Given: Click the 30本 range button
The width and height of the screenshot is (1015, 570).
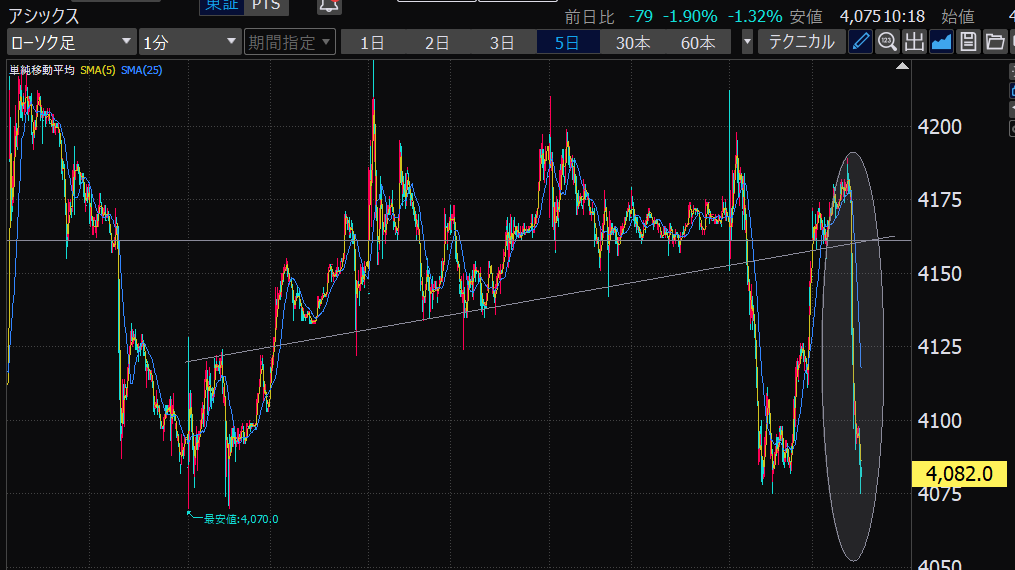Looking at the screenshot, I should click(x=633, y=42).
